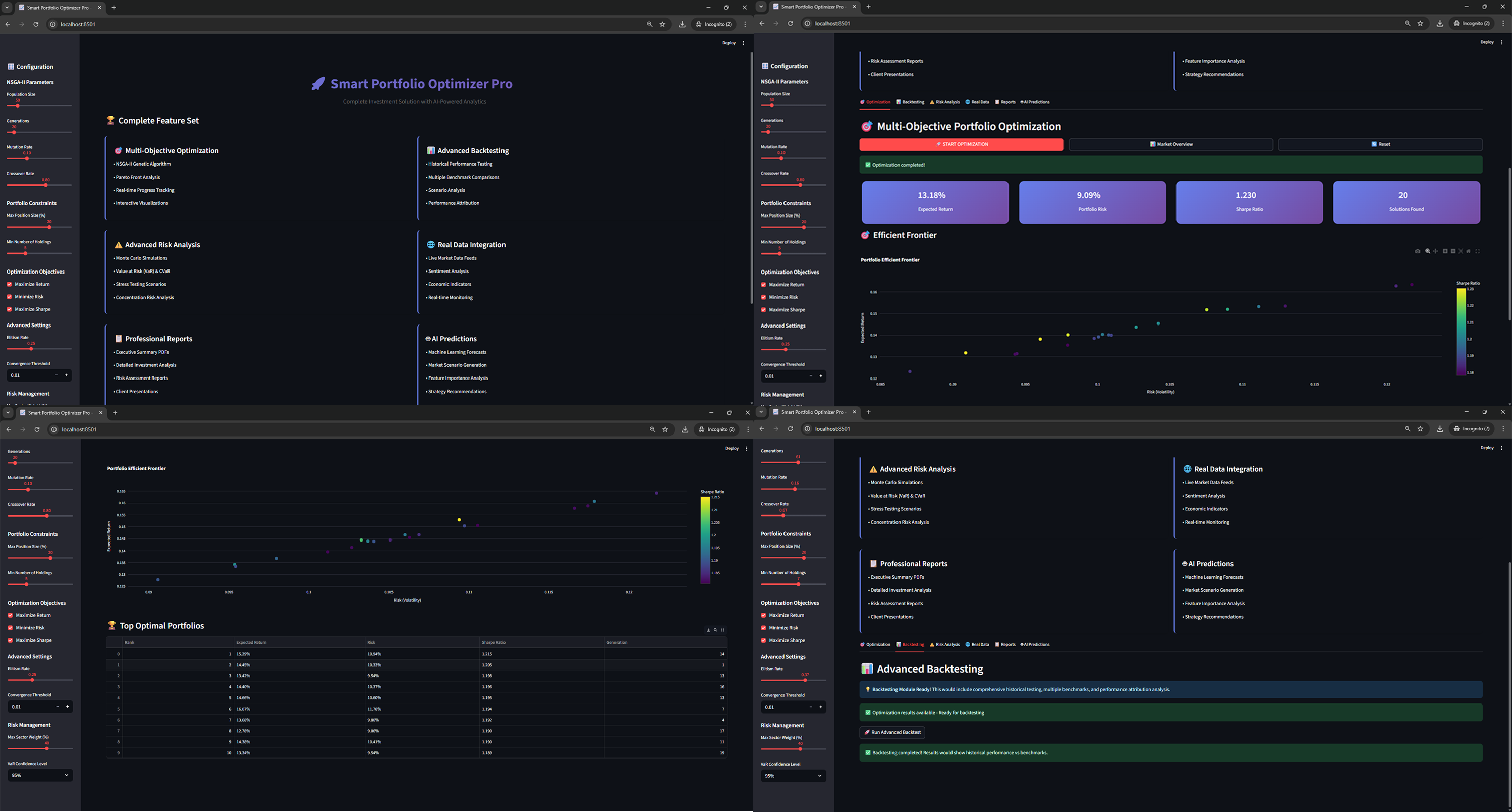Open search on the Top Optimal Portfolios table
Image resolution: width=1512 pixels, height=812 pixels.
coord(715,630)
